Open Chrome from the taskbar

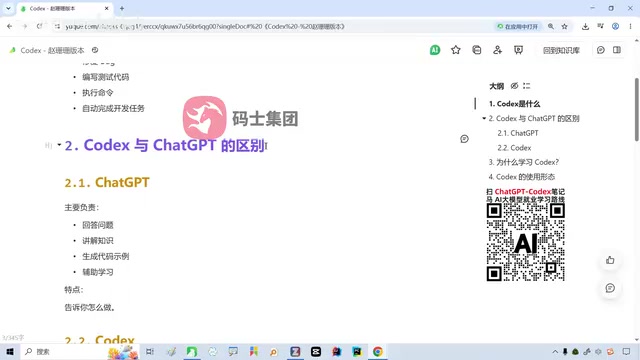378,351
